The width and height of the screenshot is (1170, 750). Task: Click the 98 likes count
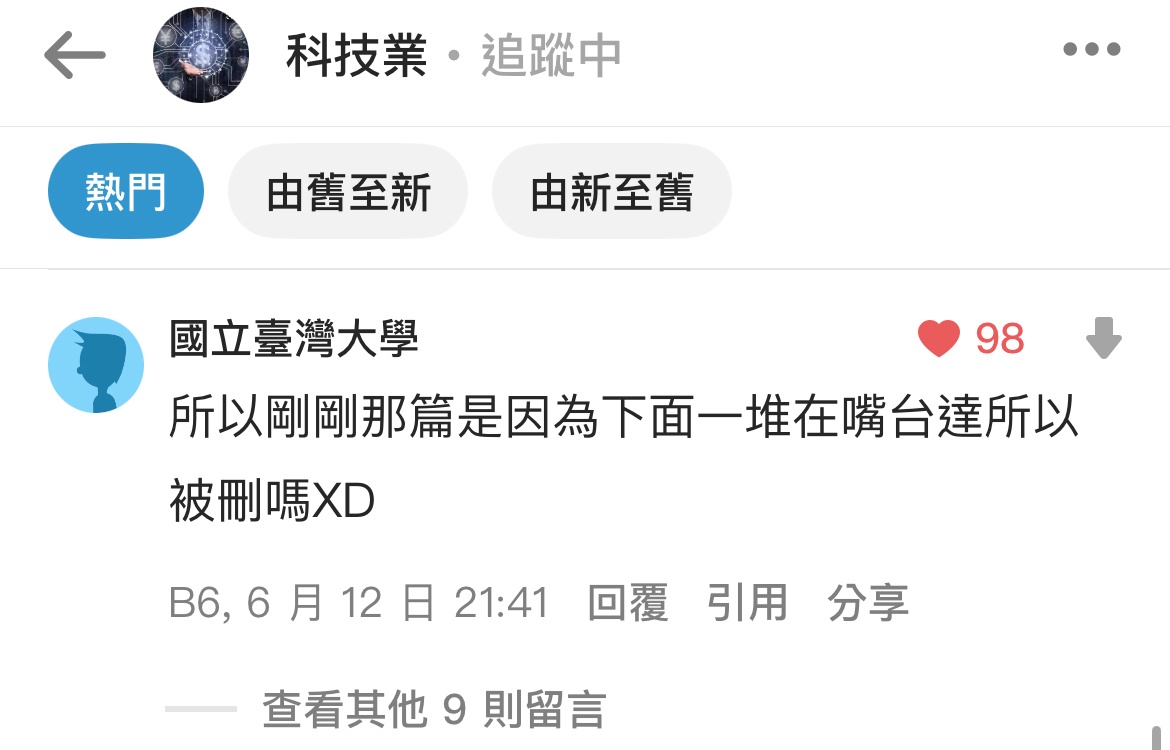tap(1000, 339)
